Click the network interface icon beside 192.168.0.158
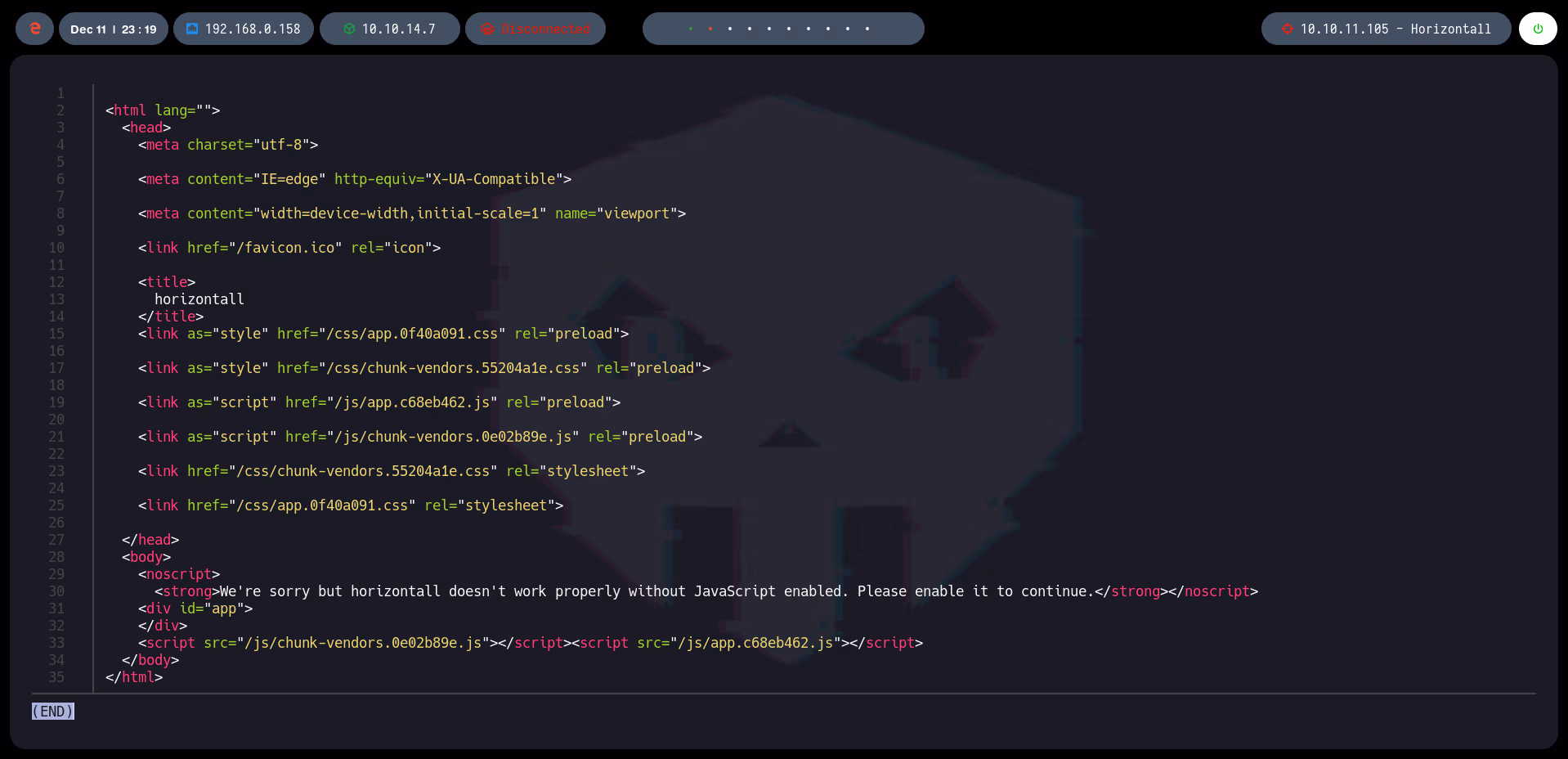 click(x=192, y=29)
